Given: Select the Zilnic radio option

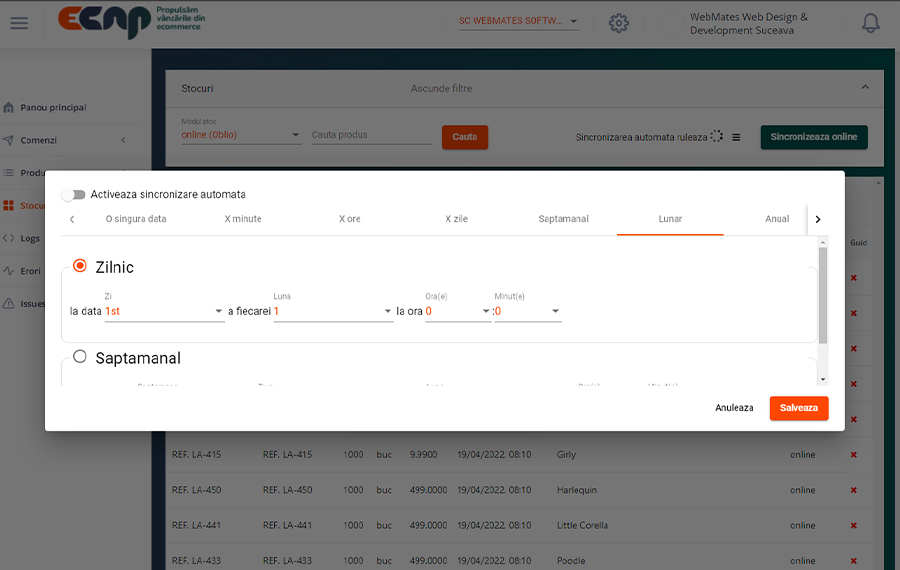Looking at the screenshot, I should 80,266.
